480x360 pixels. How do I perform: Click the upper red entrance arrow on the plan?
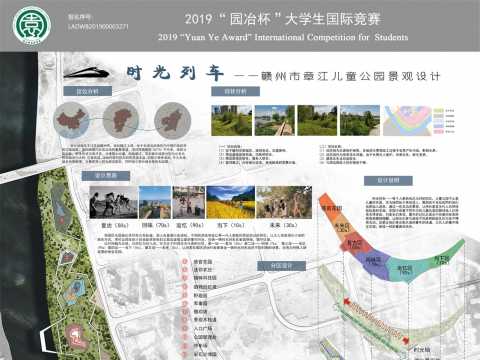(347, 302)
